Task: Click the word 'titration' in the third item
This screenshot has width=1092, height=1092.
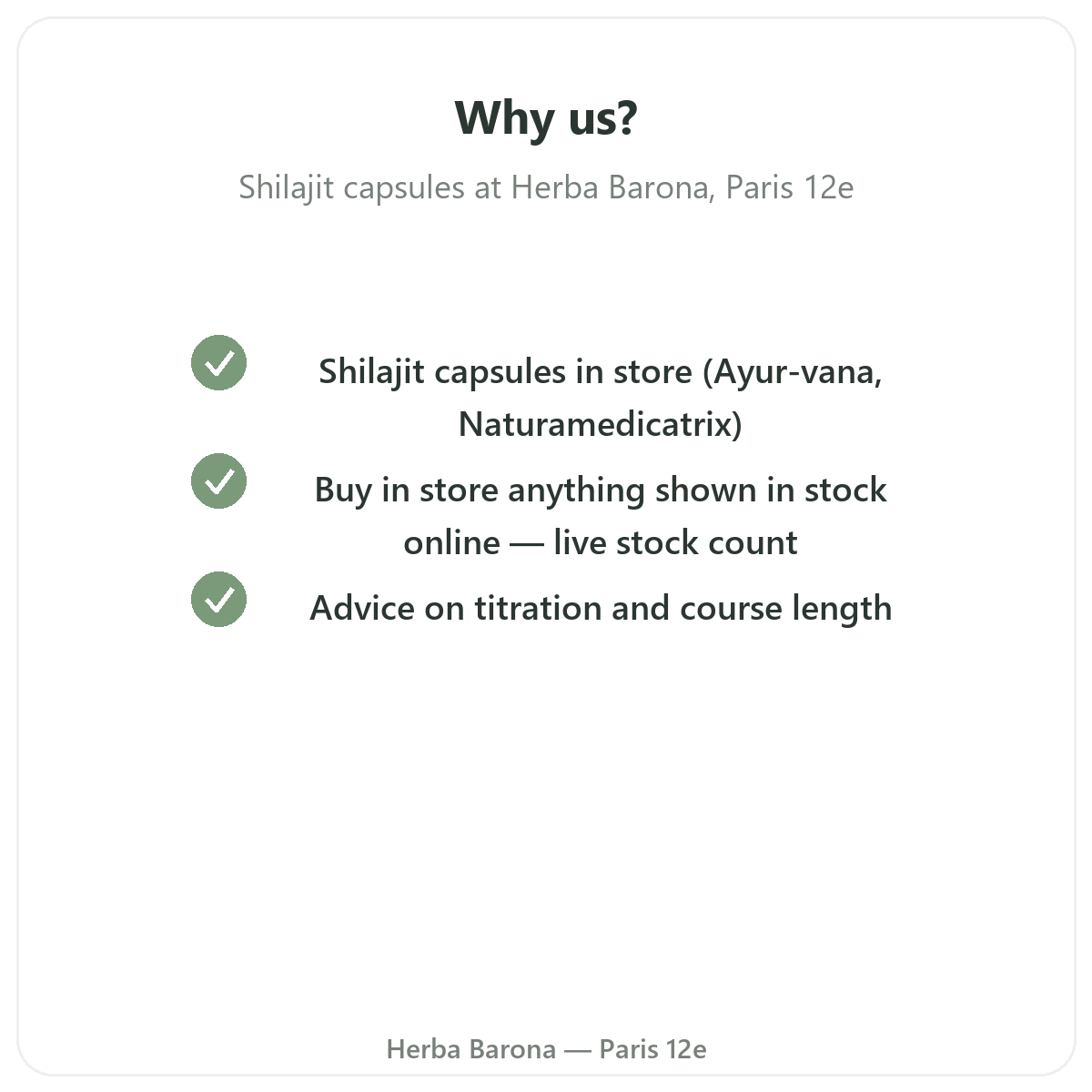Action: (x=539, y=609)
